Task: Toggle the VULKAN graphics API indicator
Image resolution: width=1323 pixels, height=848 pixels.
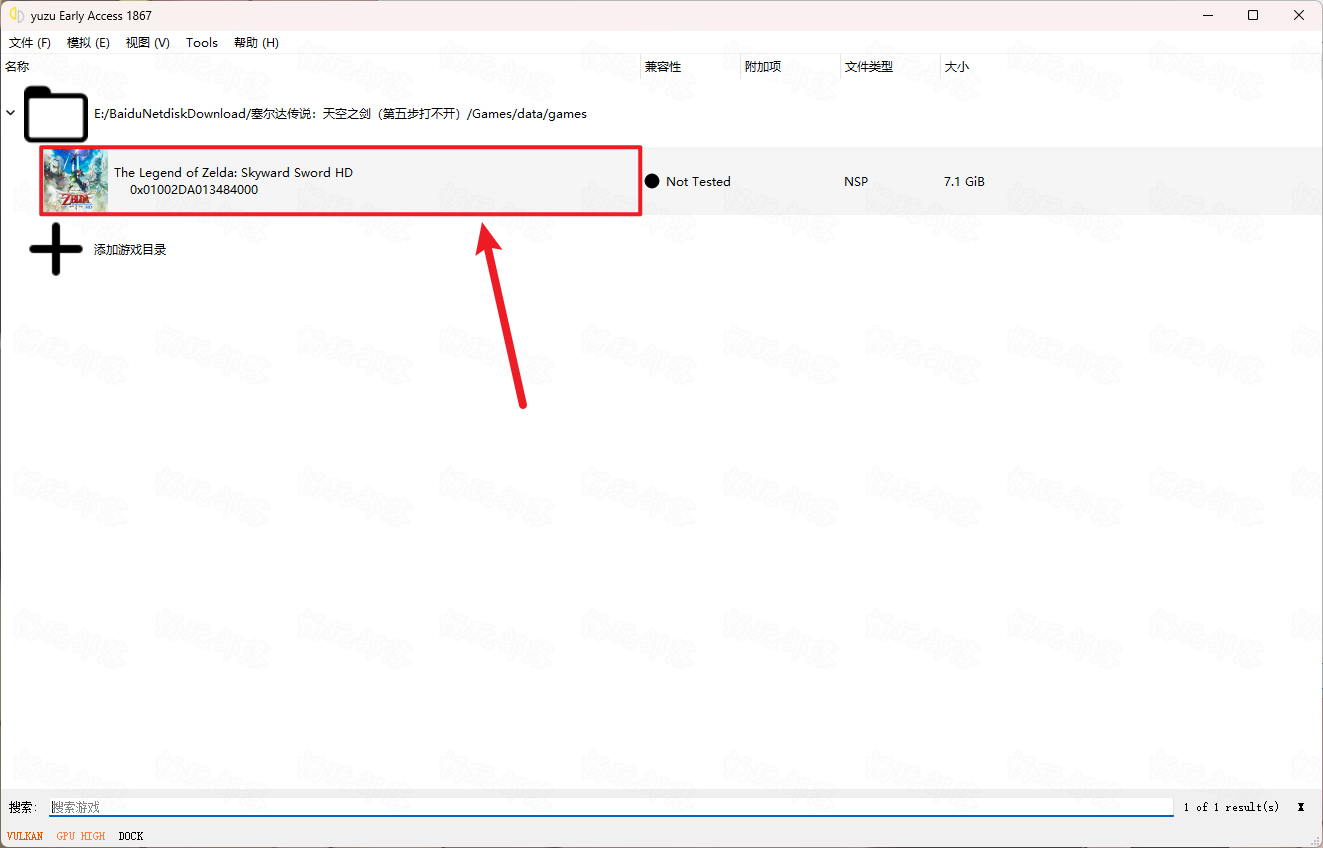Action: [x=25, y=836]
